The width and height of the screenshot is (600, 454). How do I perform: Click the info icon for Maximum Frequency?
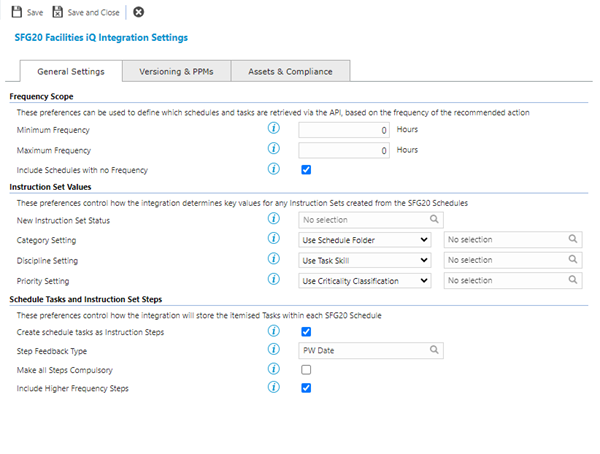click(x=273, y=150)
